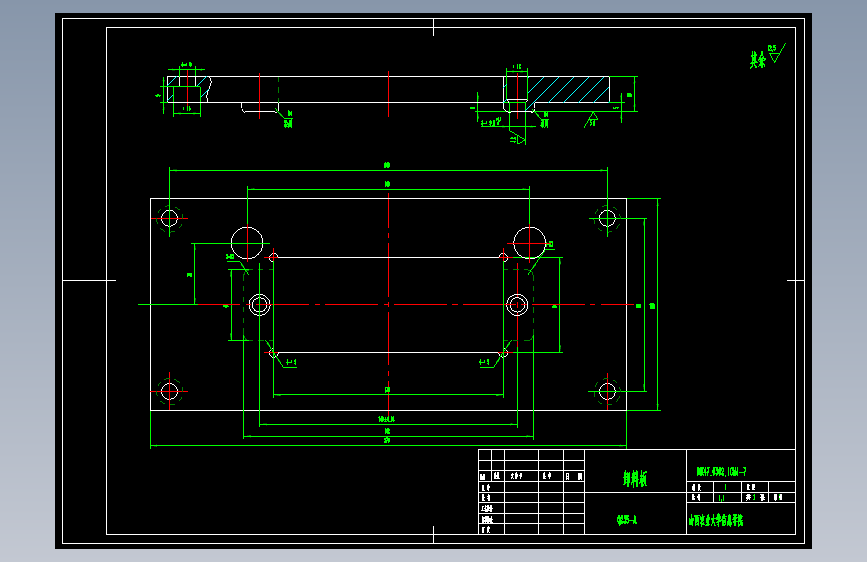Select the green drawing number text in the title block
Viewport: 867px width, 562px height.
pos(722,472)
